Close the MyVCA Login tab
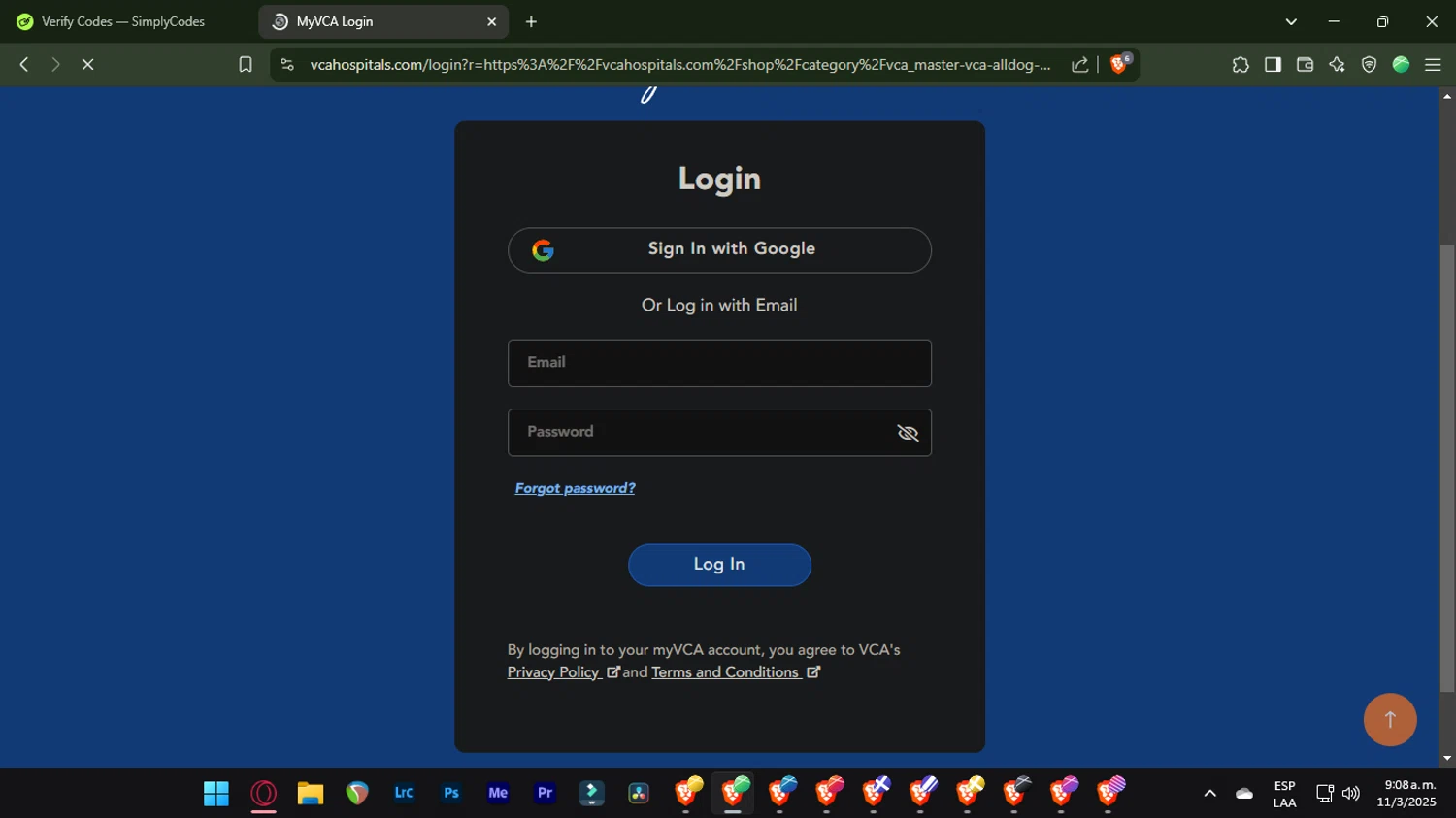Screen dimensions: 1456x818 pyautogui.click(x=491, y=21)
